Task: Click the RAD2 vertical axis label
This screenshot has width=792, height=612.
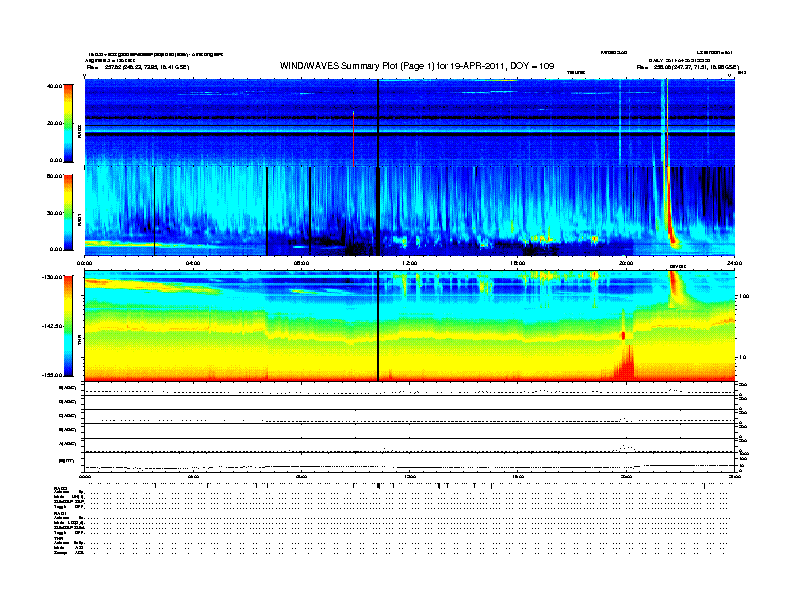Action: click(x=79, y=131)
